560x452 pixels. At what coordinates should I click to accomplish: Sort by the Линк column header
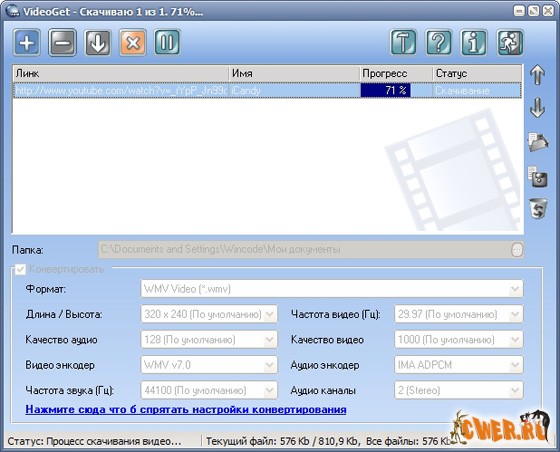point(121,74)
